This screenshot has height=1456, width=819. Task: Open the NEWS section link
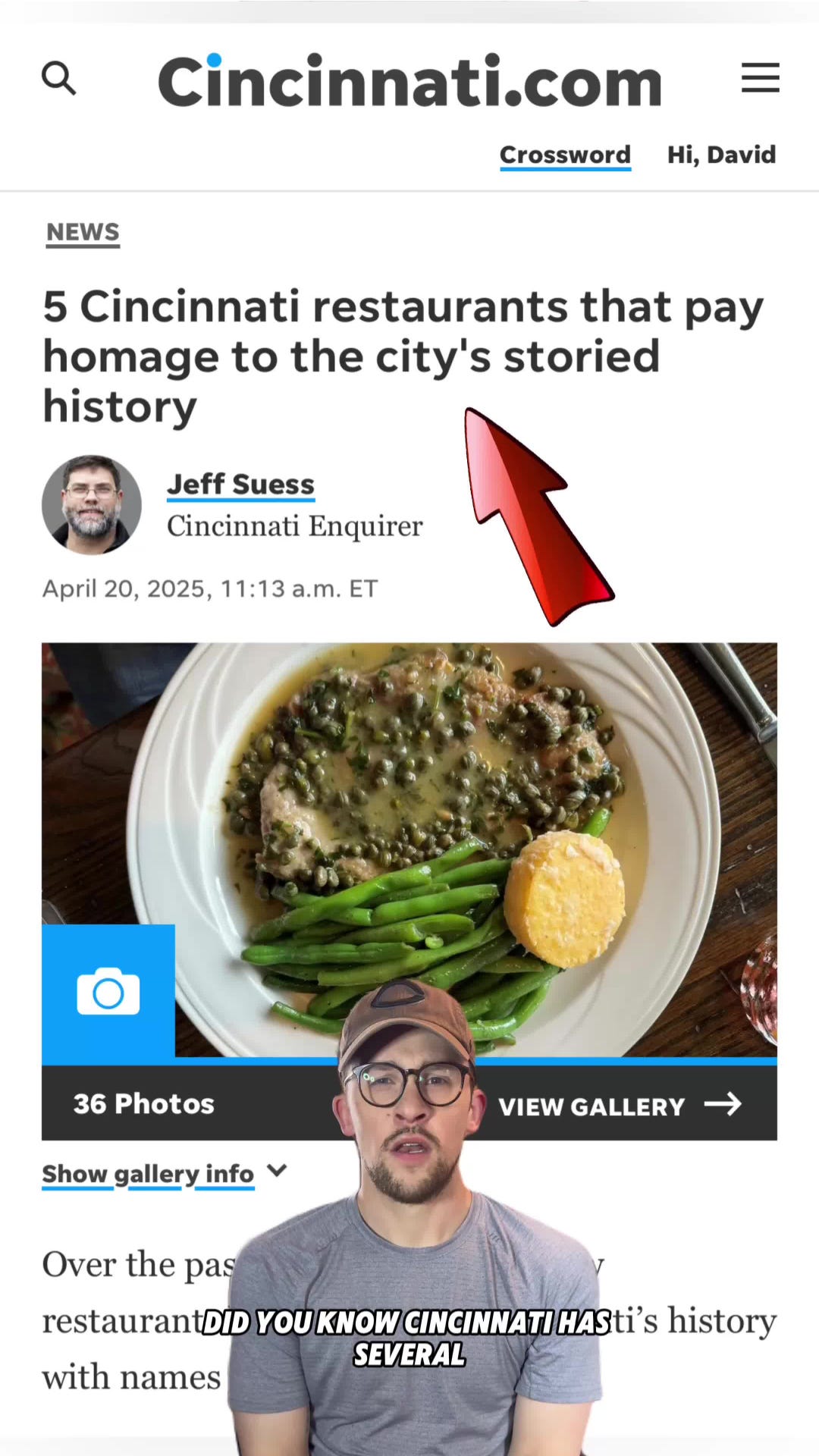83,233
